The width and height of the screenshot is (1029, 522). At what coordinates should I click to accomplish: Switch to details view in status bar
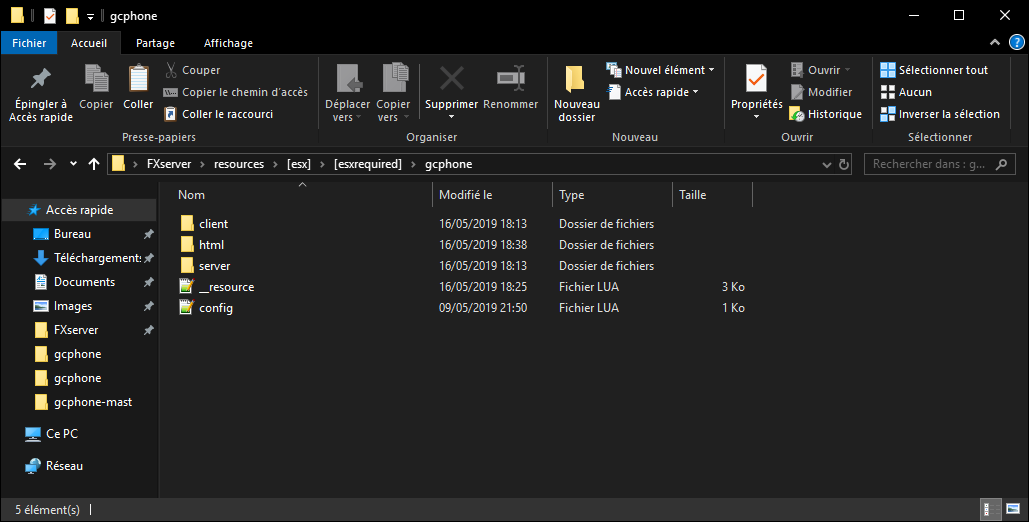[988, 509]
